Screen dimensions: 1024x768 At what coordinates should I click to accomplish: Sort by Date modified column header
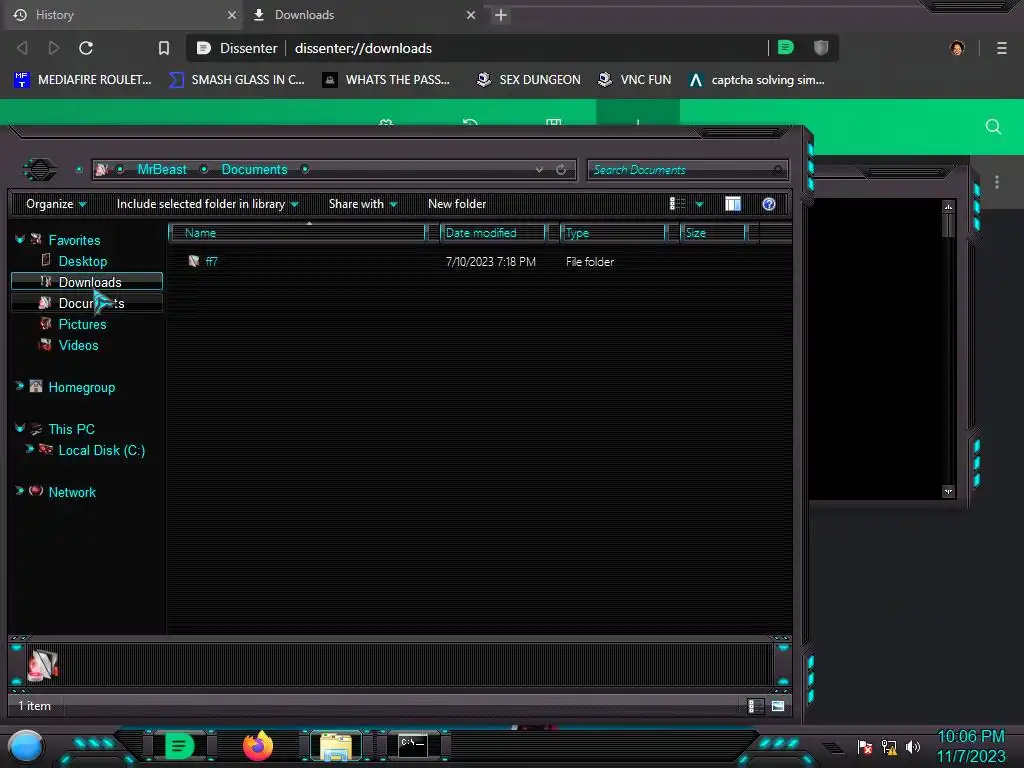pos(493,233)
